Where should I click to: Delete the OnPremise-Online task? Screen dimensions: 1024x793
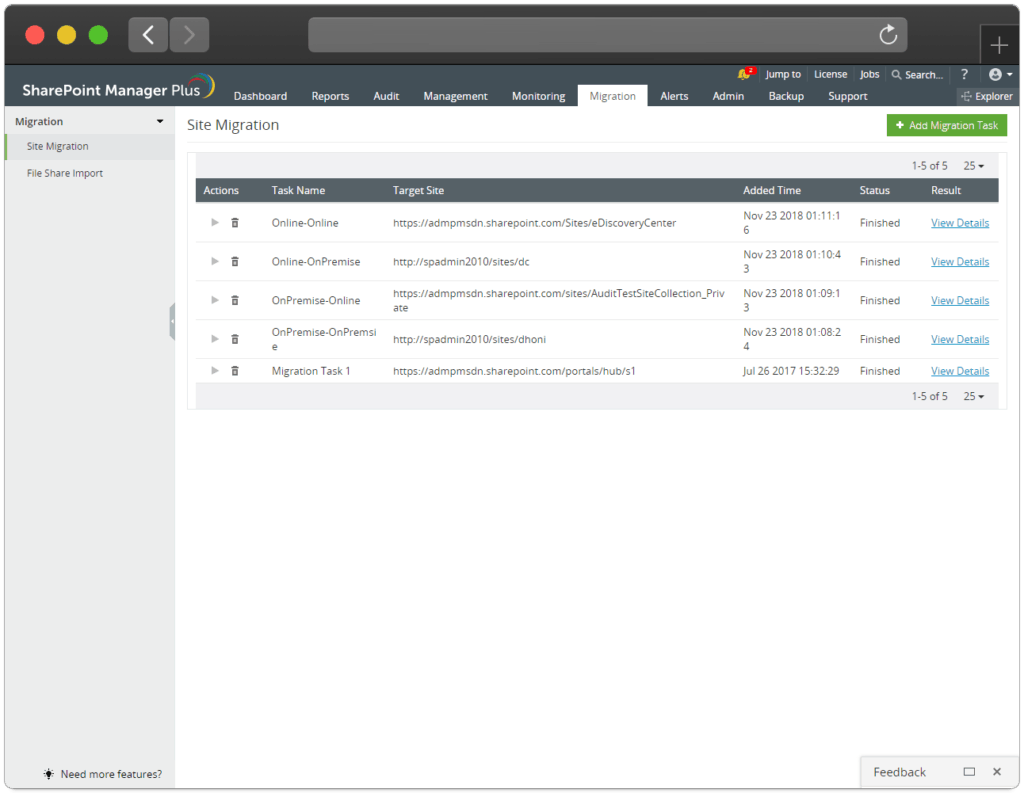click(x=235, y=300)
